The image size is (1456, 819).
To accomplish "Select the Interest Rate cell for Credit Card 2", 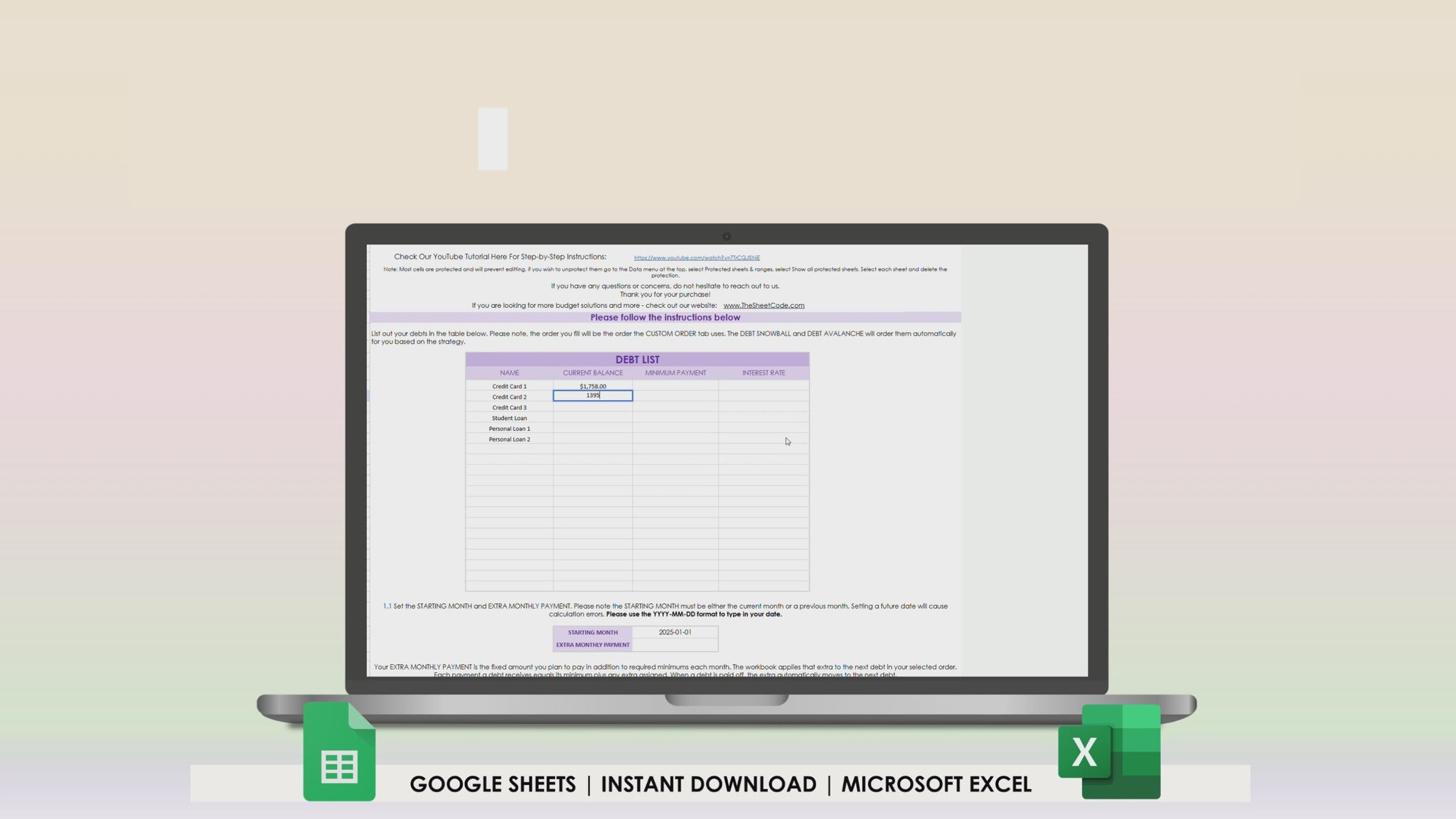I will [x=764, y=396].
